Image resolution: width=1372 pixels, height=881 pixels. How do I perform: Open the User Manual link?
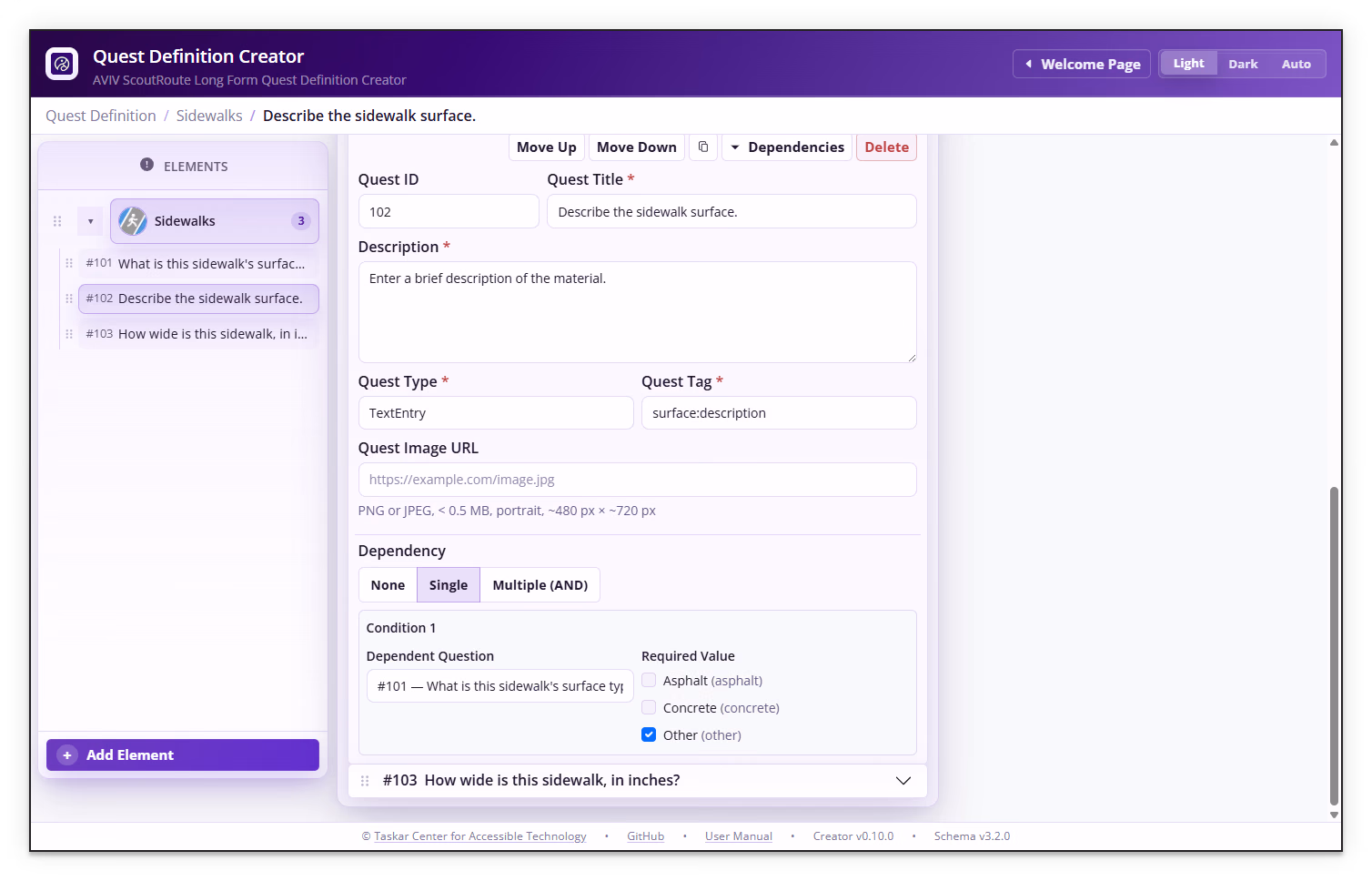(x=739, y=836)
